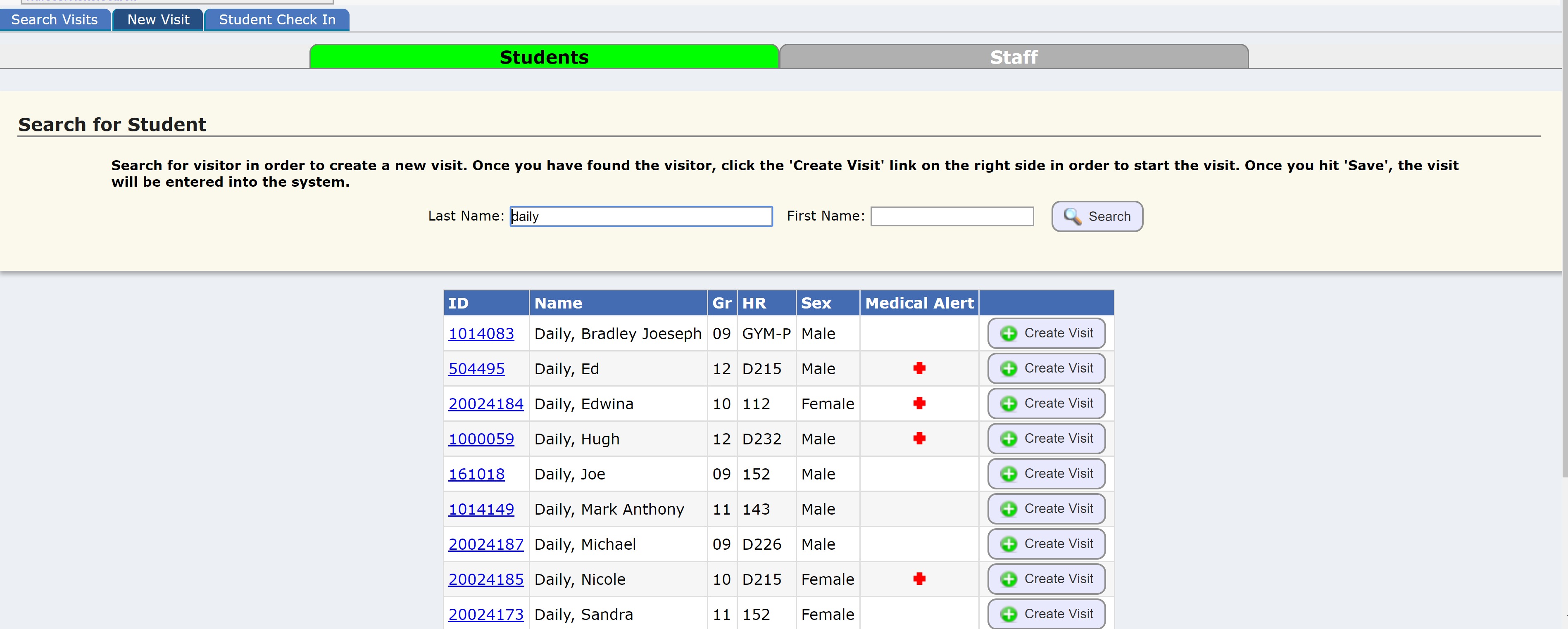This screenshot has height=629, width=1568.
Task: Click medical alert cross for Daily, Edwina
Action: [x=919, y=404]
